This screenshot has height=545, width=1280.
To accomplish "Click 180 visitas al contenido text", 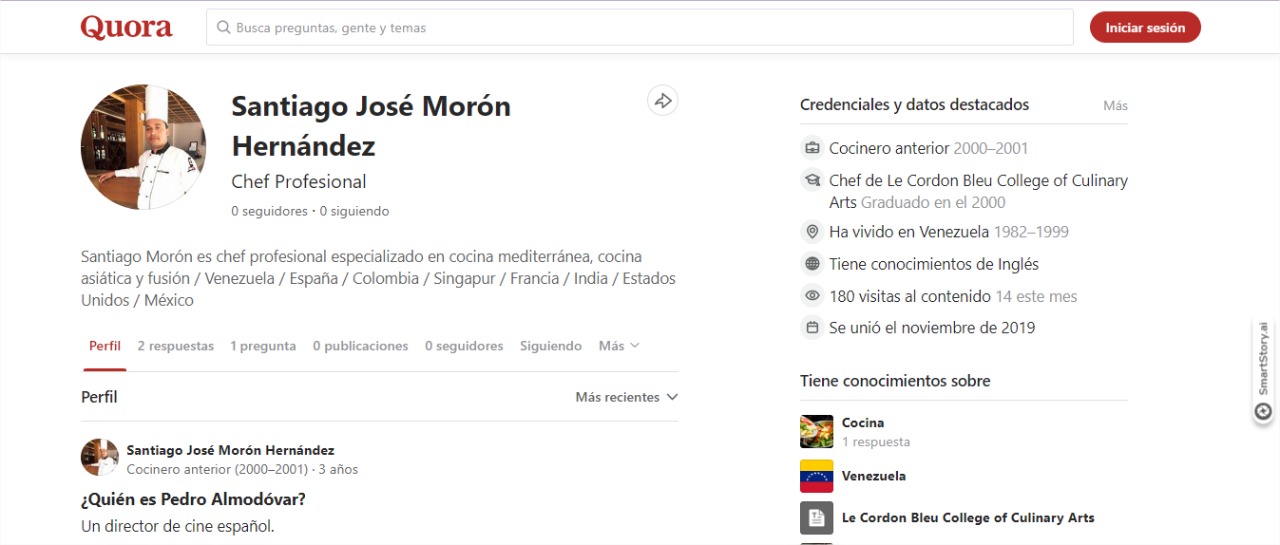I will [910, 296].
